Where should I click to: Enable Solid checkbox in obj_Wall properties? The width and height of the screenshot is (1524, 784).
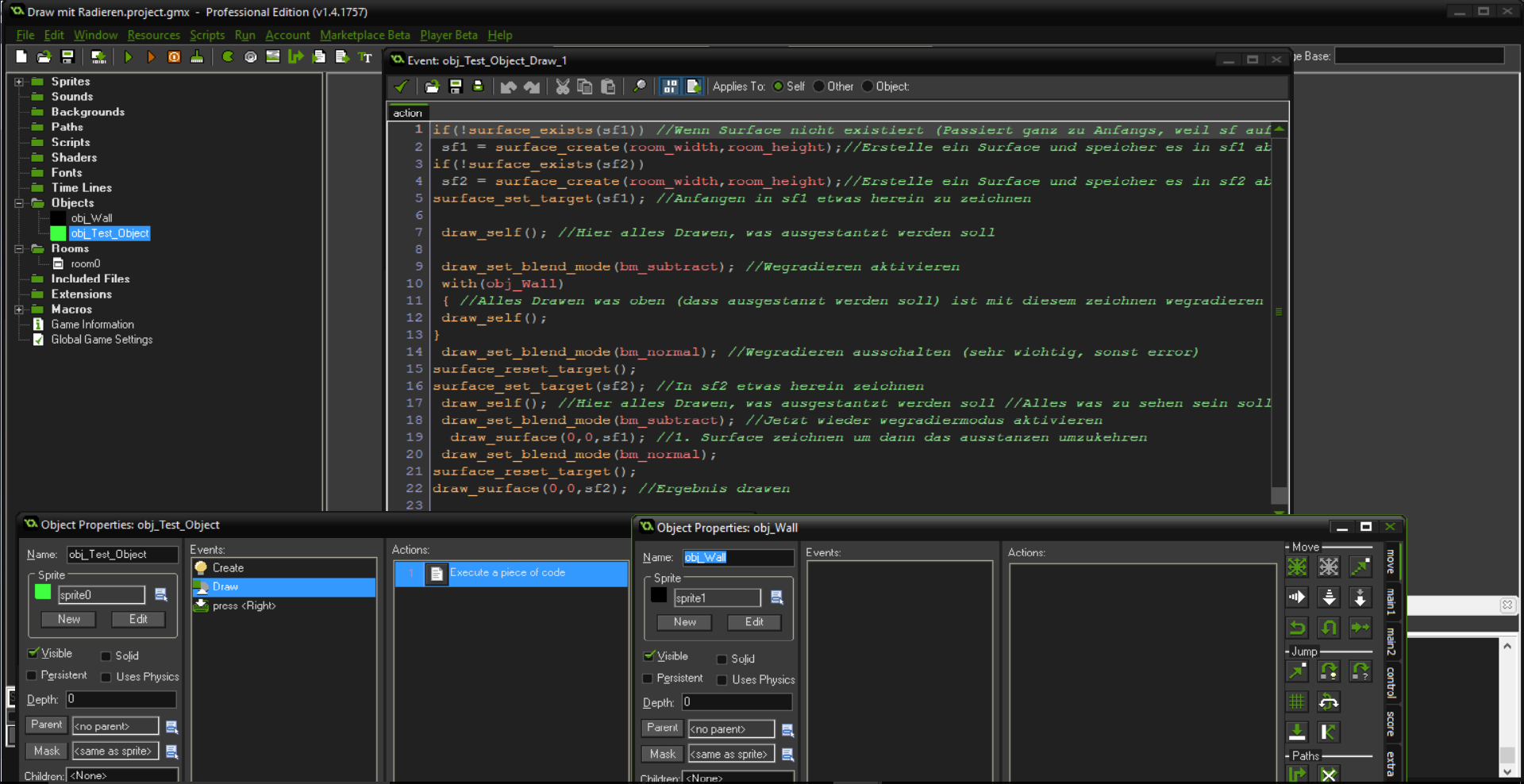point(722,659)
